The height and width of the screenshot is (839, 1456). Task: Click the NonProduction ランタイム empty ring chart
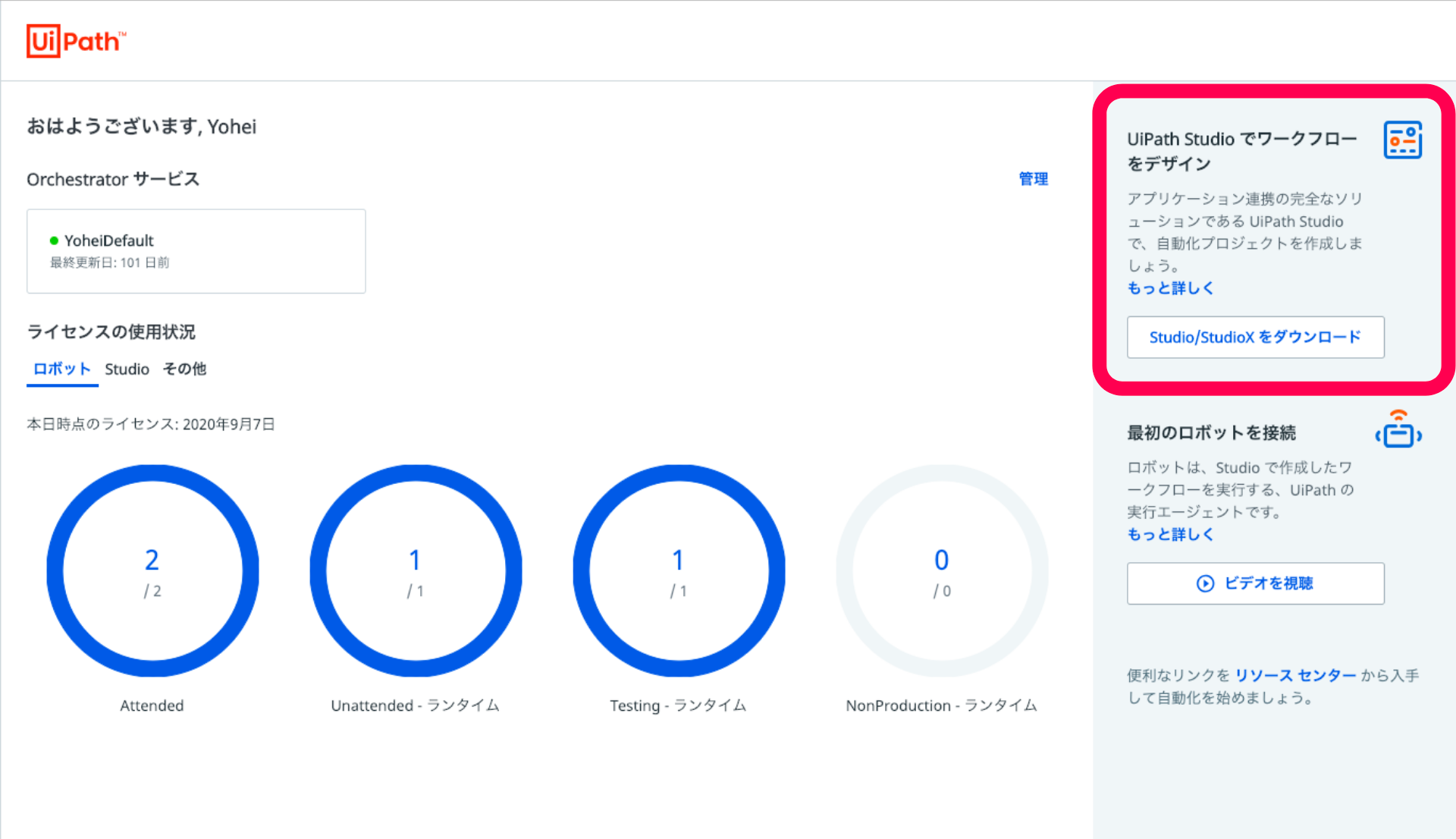coord(942,571)
